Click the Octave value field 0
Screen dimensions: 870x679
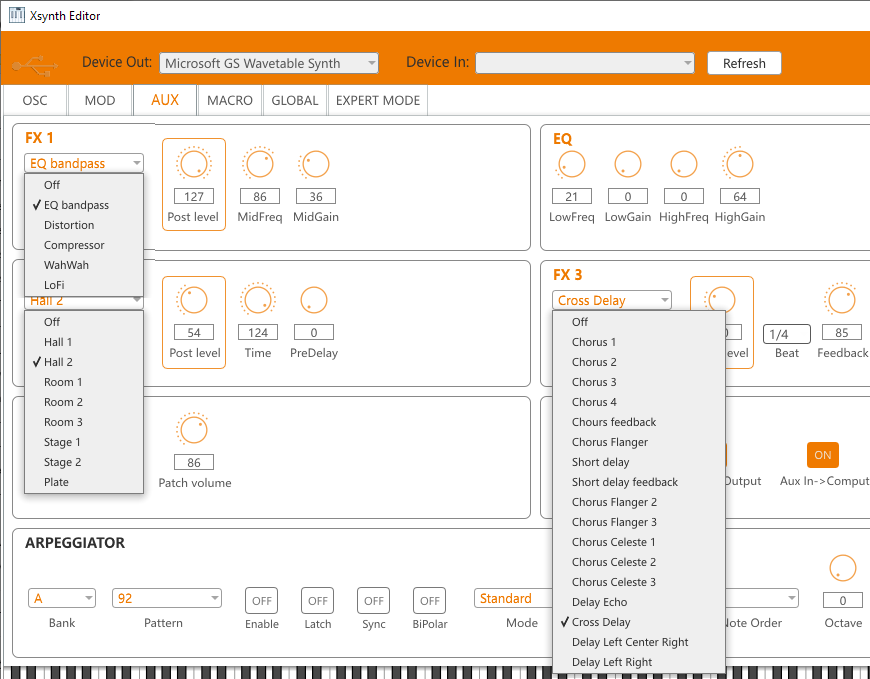pos(842,600)
